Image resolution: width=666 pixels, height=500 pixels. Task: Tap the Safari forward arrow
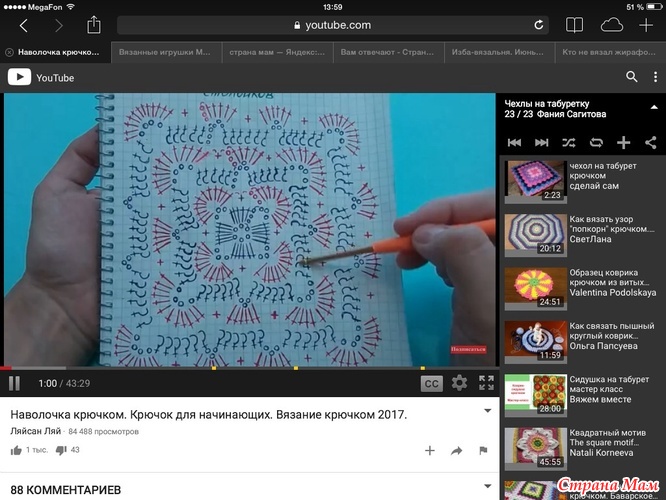(x=59, y=26)
